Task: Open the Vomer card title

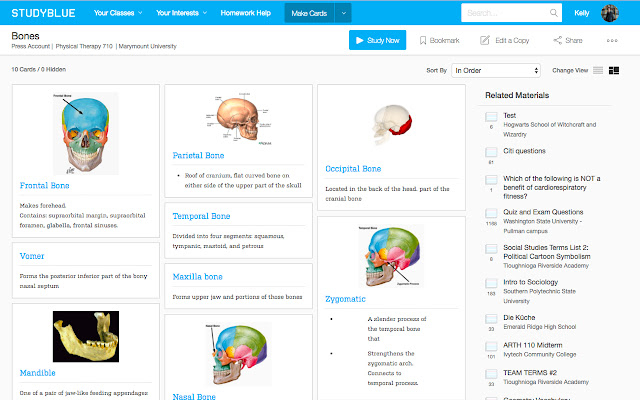Action: click(32, 256)
